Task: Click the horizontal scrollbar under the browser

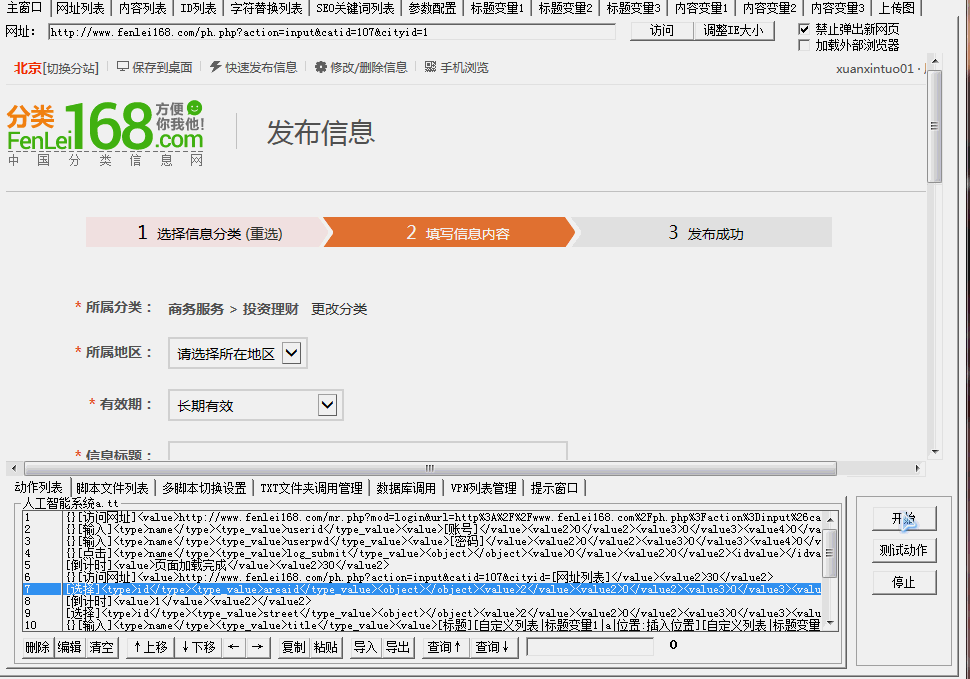Action: [x=430, y=468]
